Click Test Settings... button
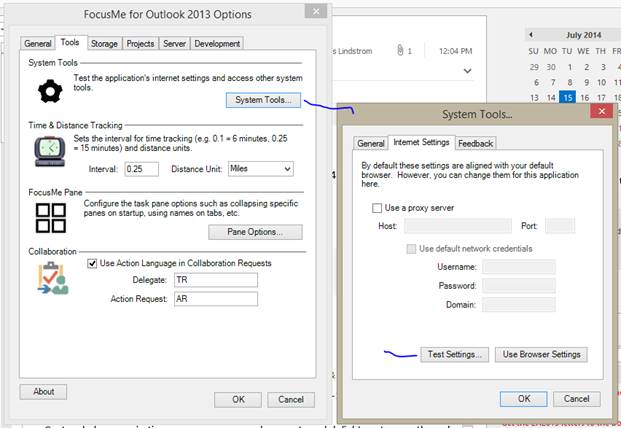Image resolution: width=621 pixels, height=428 pixels. 455,354
